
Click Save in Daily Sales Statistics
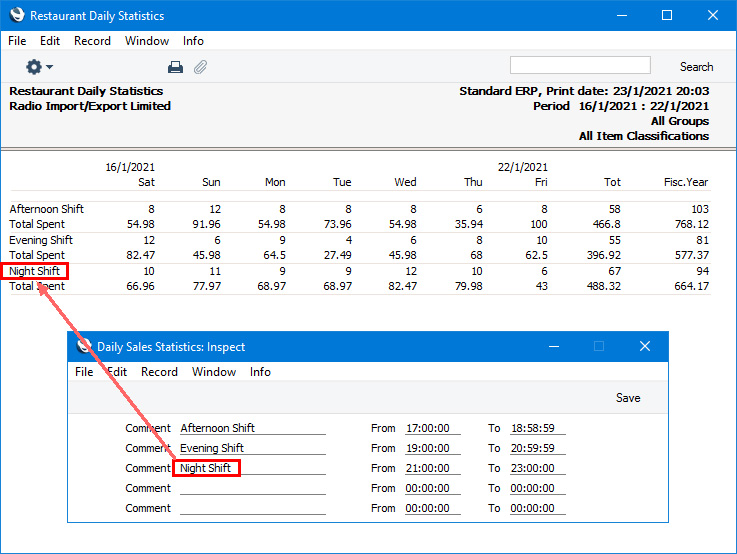pos(627,398)
